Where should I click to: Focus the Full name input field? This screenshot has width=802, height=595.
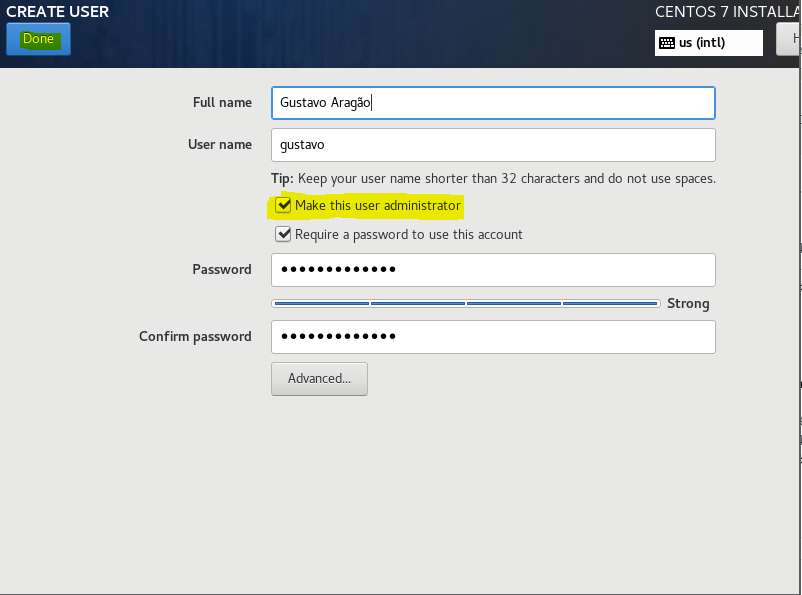(x=492, y=103)
